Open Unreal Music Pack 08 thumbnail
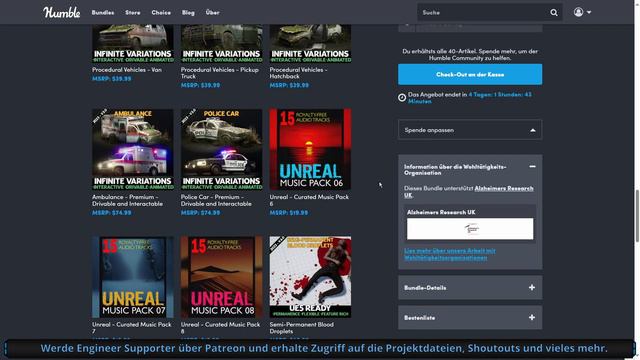The height and width of the screenshot is (360, 640). 222,277
